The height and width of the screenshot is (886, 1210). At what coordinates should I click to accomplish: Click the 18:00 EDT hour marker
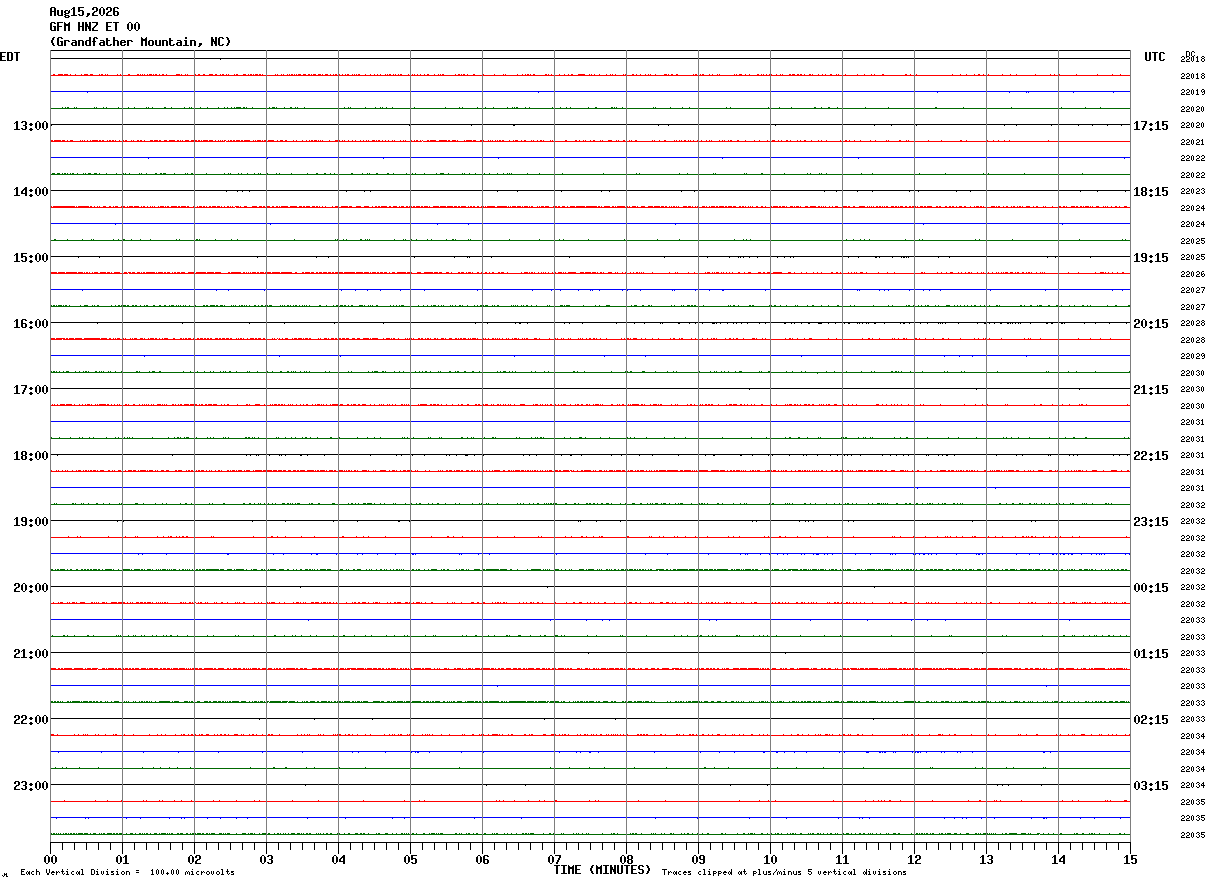(30, 456)
